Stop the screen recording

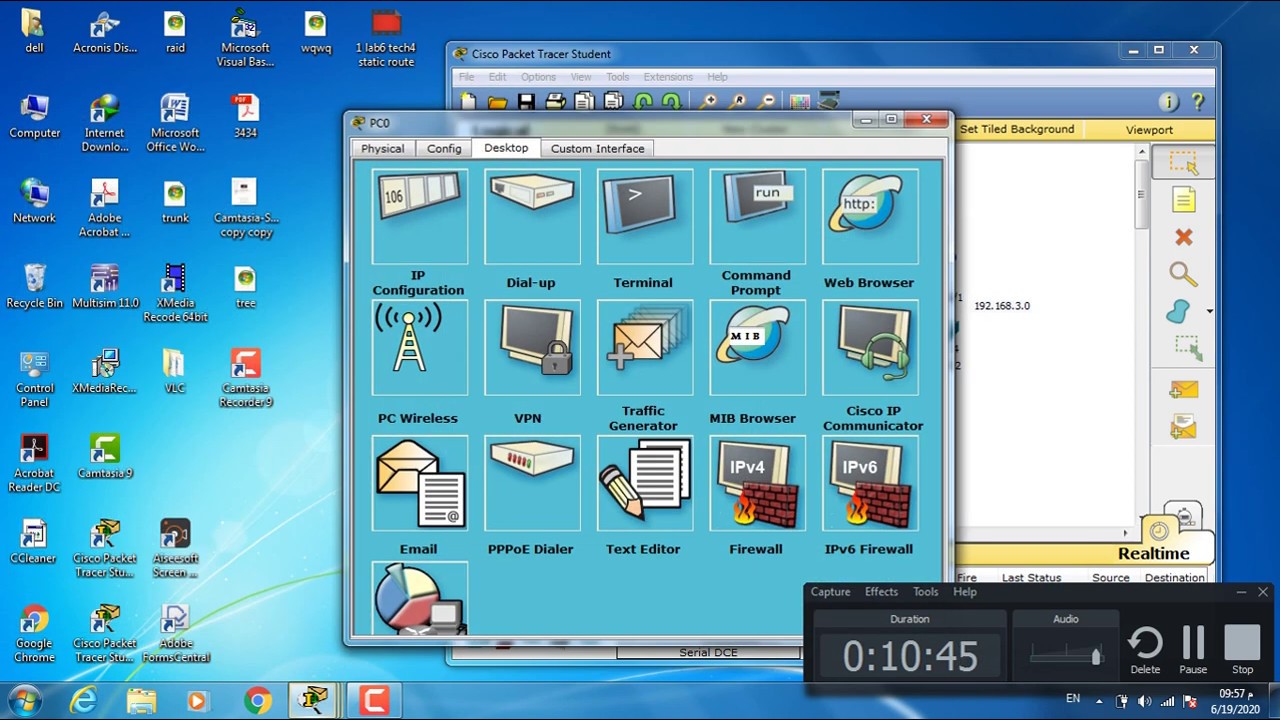[x=1242, y=650]
